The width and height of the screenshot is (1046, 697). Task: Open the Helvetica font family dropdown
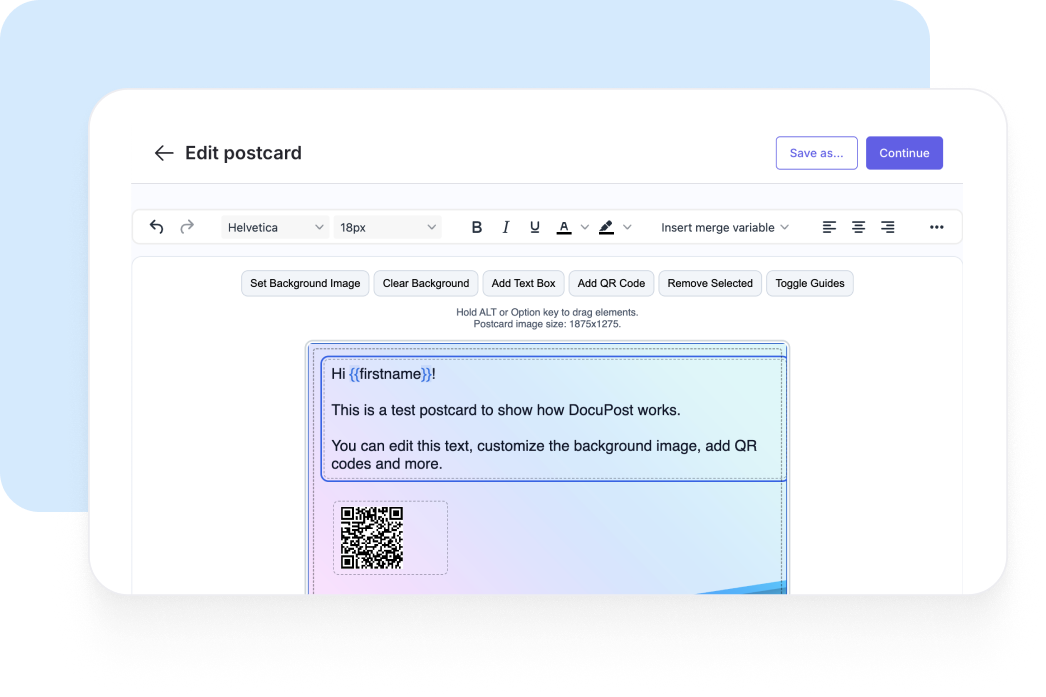[276, 227]
